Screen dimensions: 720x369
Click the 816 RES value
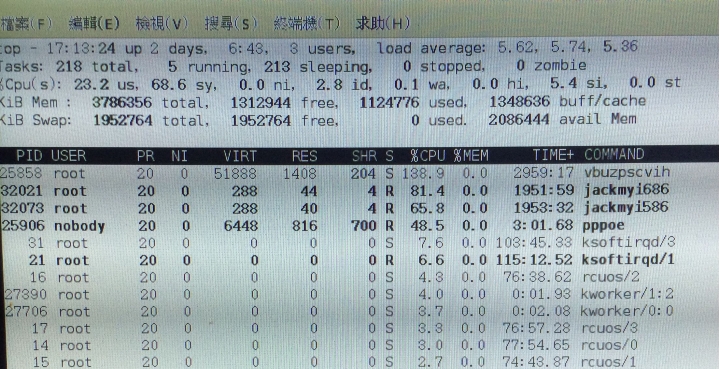click(304, 226)
